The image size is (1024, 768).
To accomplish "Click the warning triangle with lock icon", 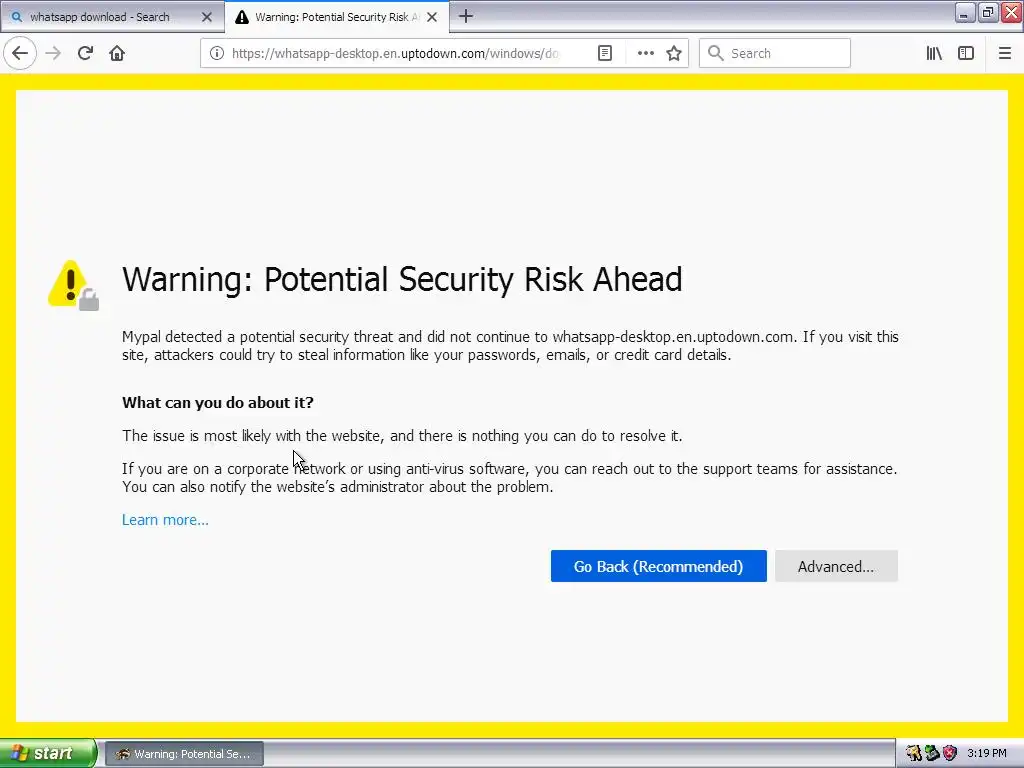I will (73, 285).
